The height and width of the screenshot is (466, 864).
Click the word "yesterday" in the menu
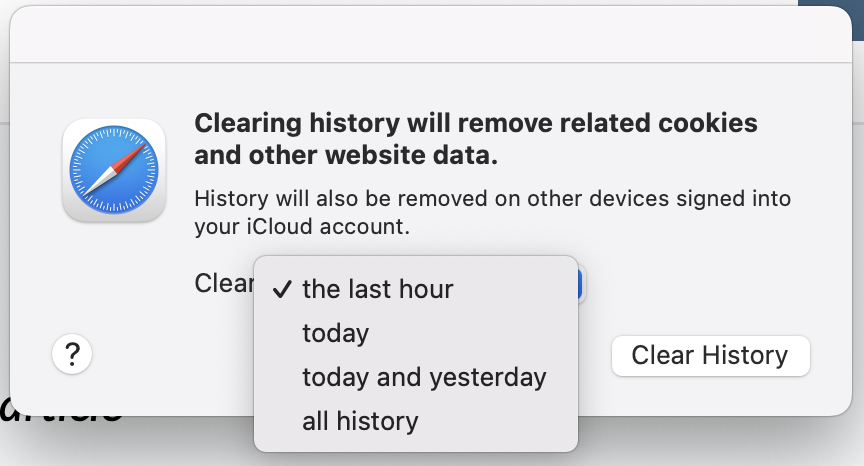tap(488, 378)
